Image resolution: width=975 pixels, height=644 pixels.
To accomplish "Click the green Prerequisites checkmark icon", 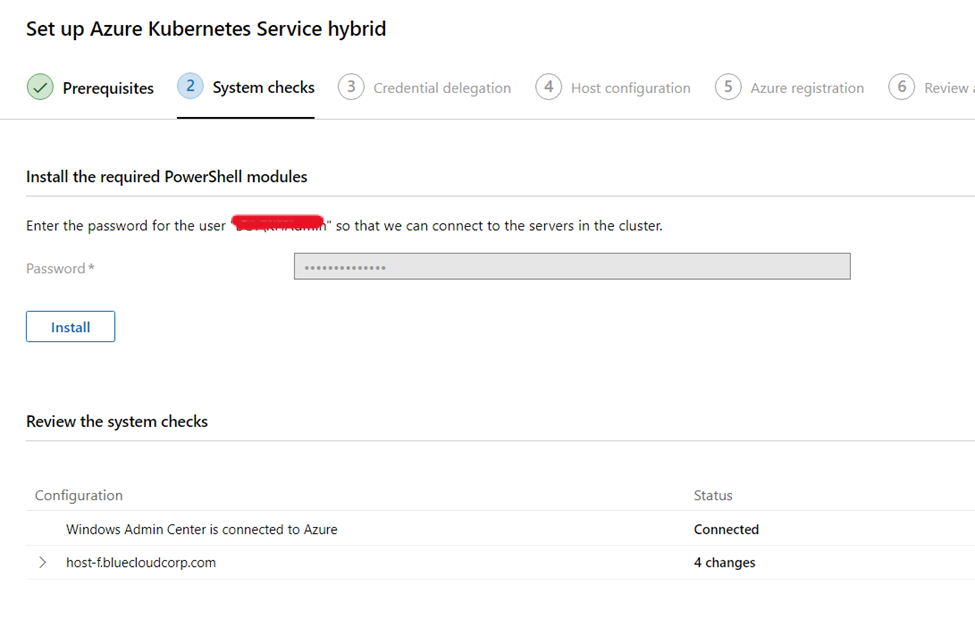I will click(40, 87).
